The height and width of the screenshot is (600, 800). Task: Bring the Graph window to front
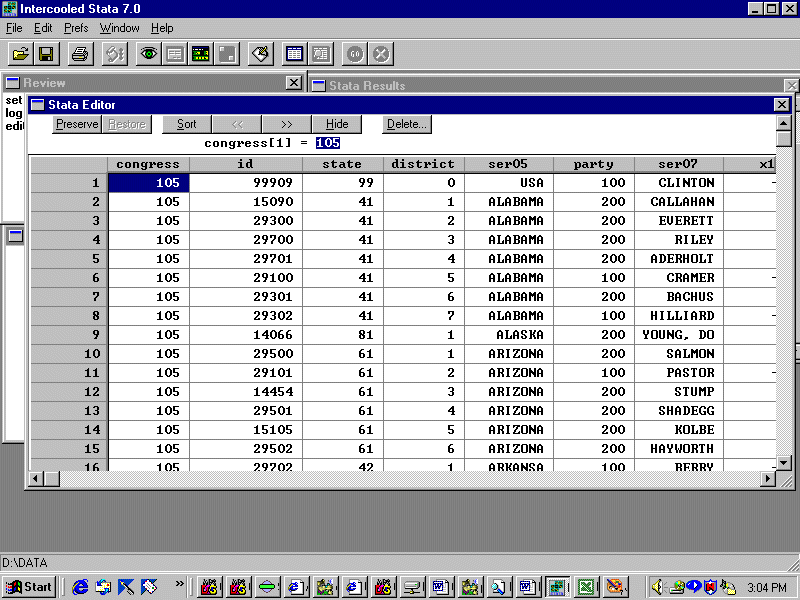(x=200, y=54)
